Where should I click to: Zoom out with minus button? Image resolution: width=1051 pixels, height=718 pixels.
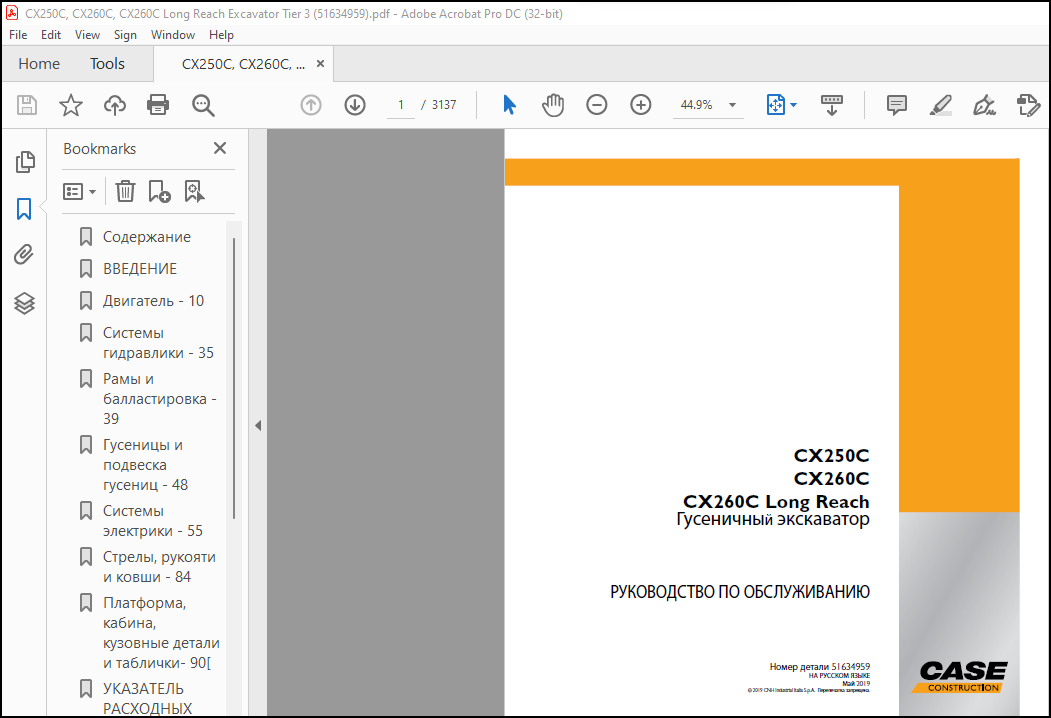597,105
